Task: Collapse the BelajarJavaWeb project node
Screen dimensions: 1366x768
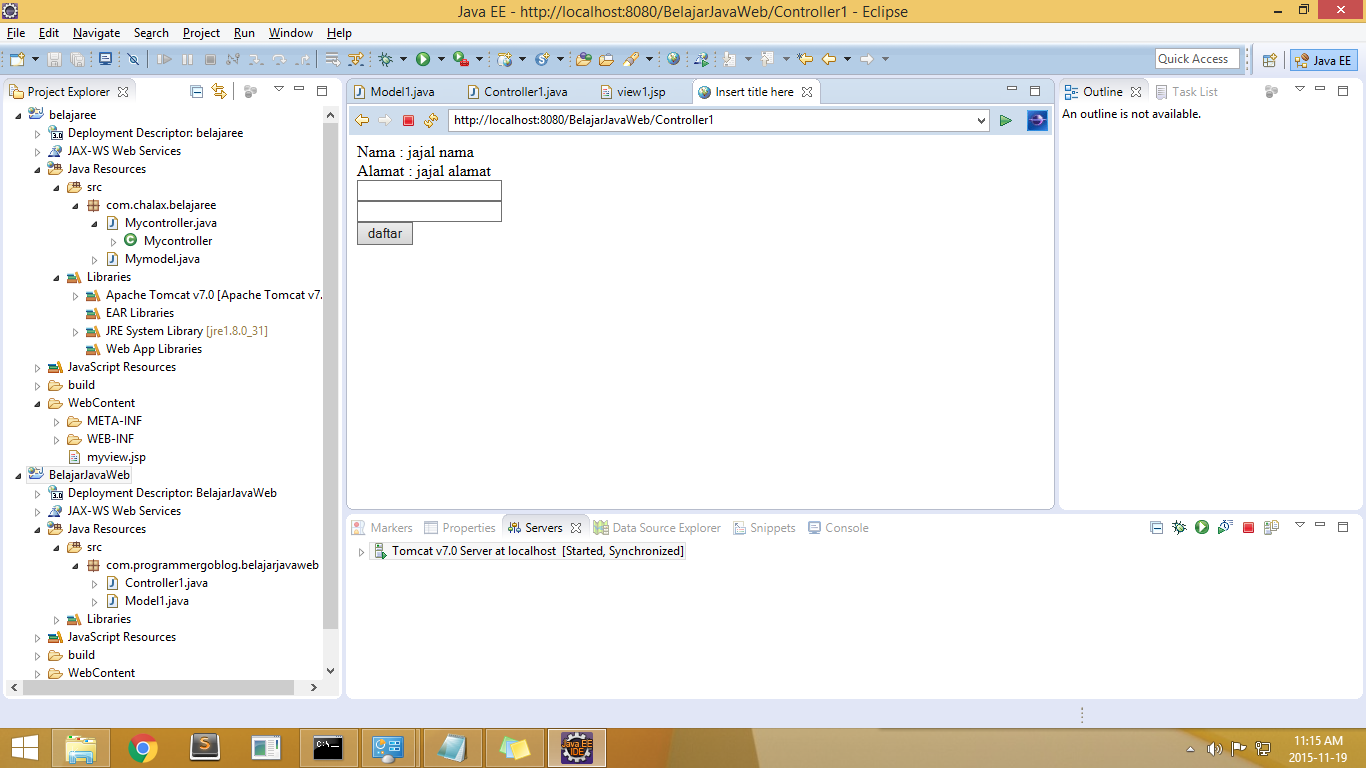Action: (x=19, y=475)
